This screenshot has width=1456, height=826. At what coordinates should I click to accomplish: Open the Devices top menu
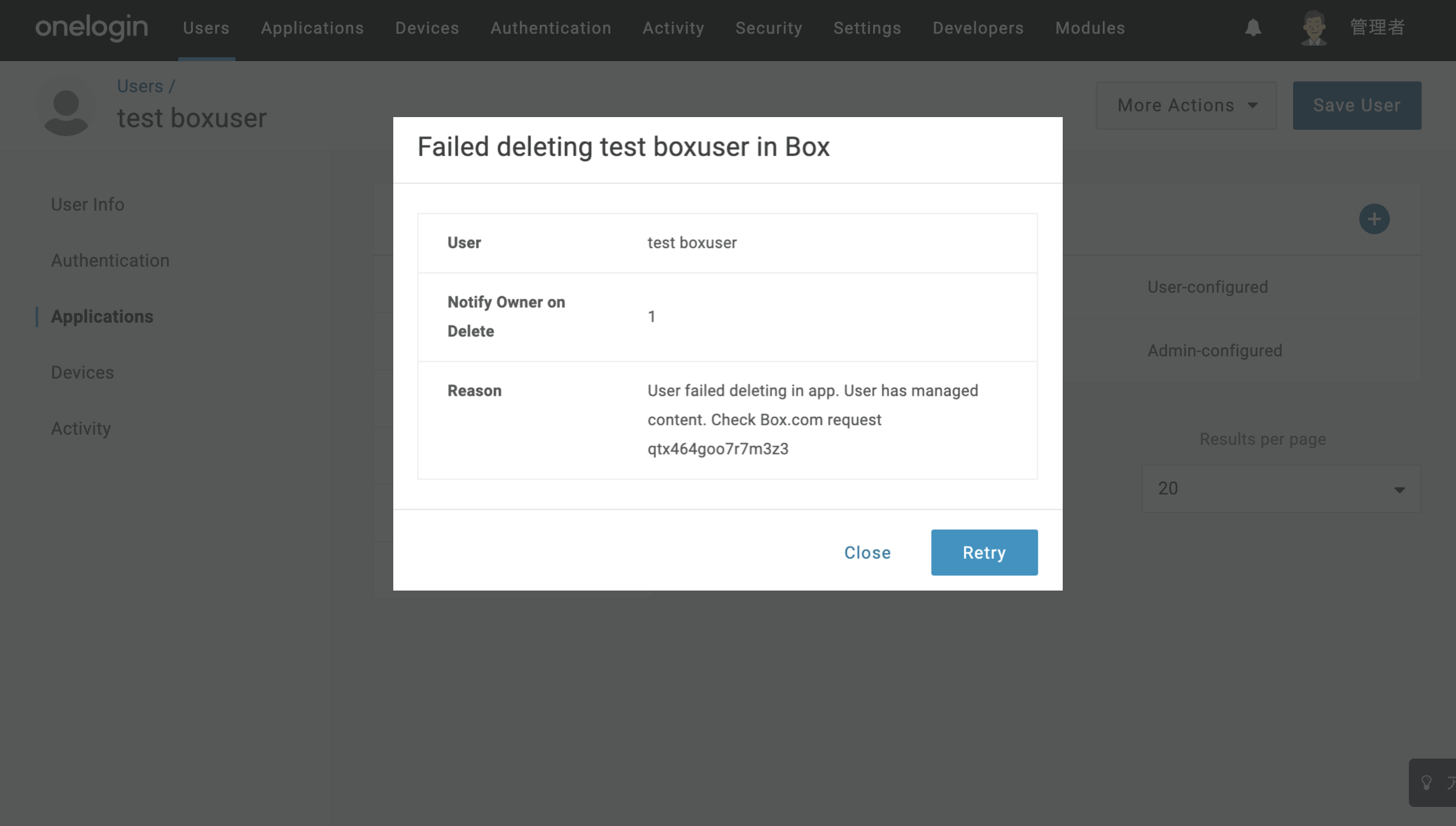[427, 28]
